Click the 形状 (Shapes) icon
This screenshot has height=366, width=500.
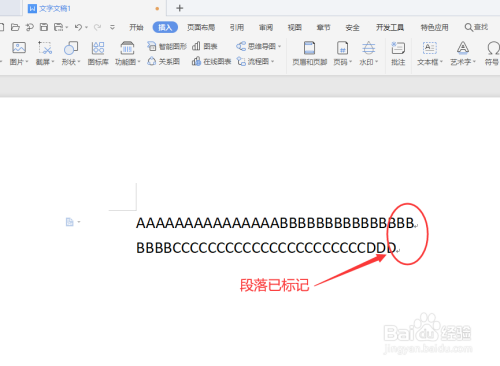coord(71,48)
